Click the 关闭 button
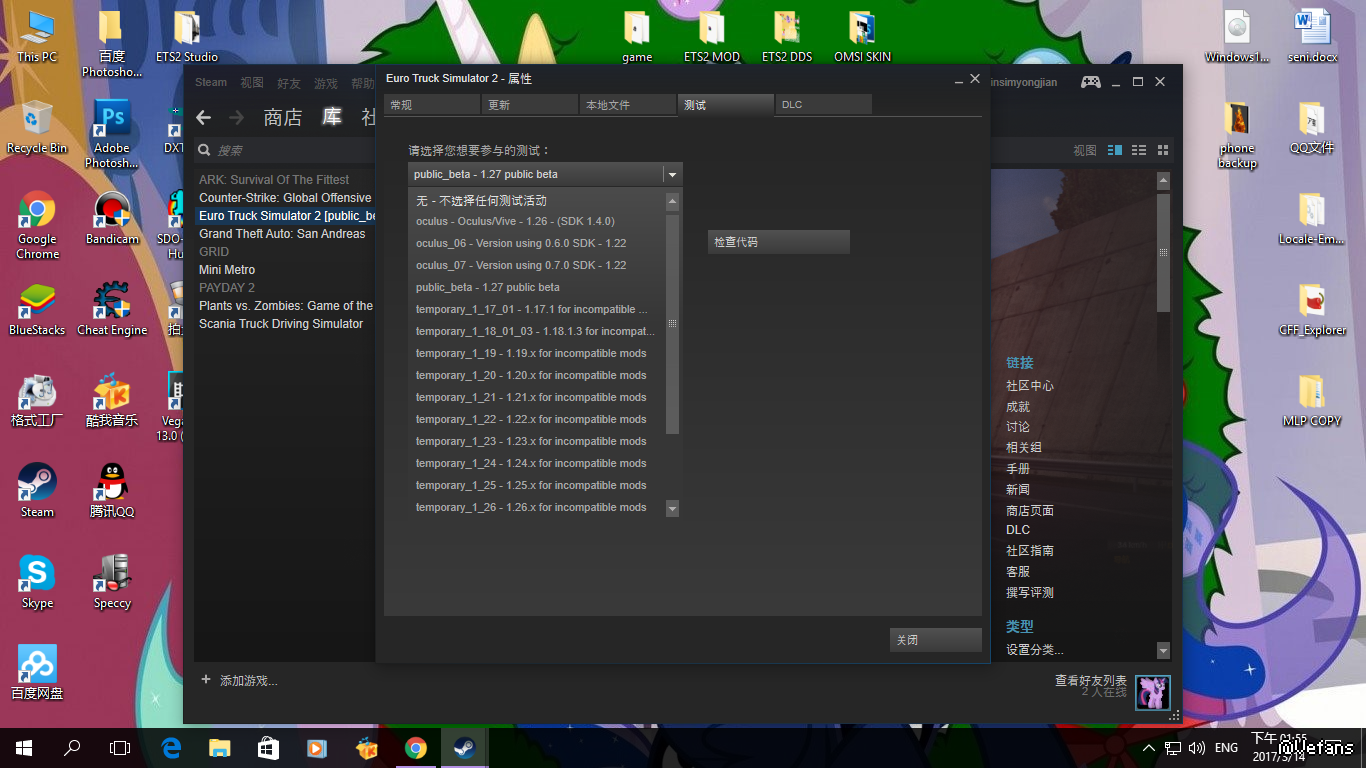 [x=935, y=640]
